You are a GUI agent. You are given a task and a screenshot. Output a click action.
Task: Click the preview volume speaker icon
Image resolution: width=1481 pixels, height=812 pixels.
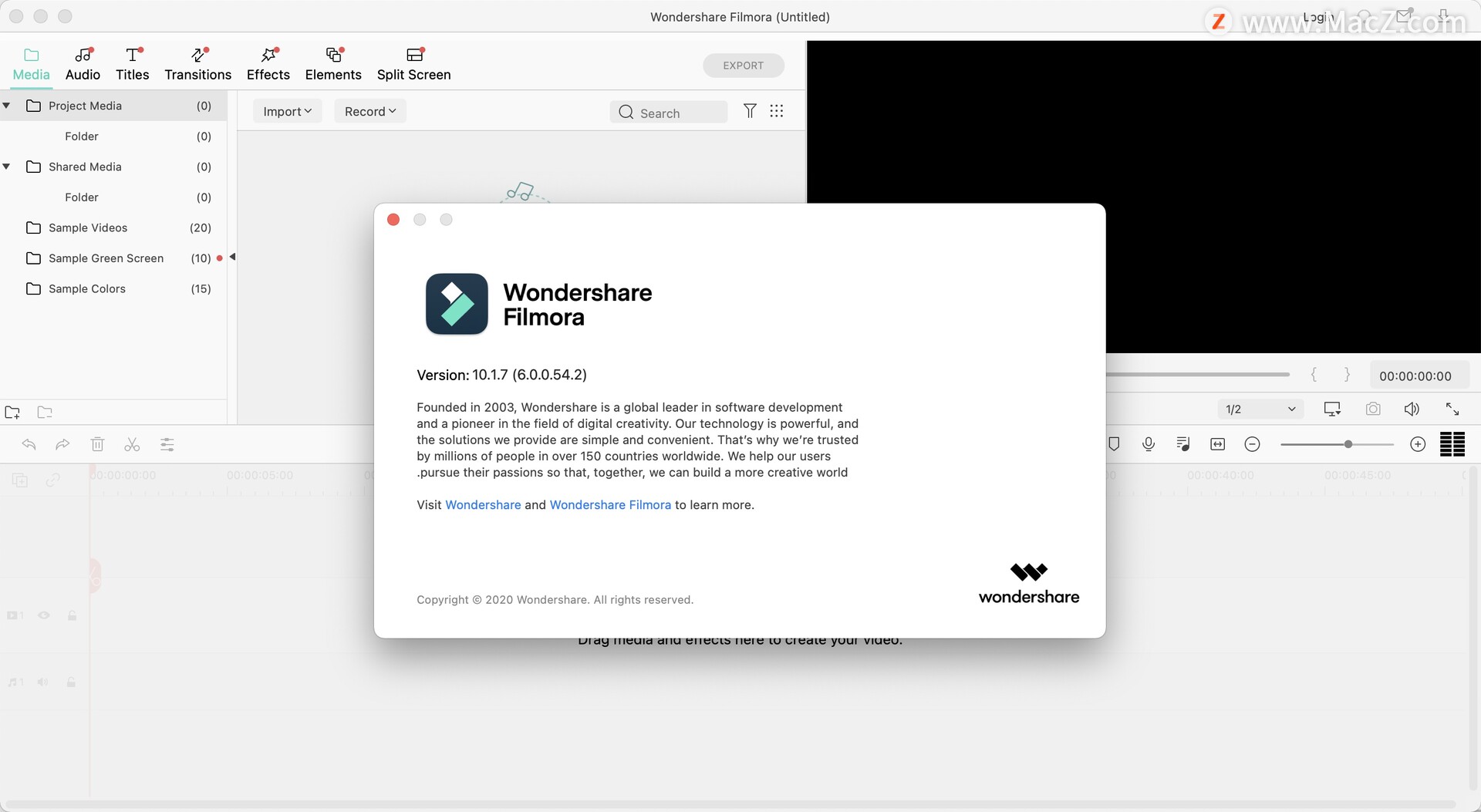coord(1412,409)
